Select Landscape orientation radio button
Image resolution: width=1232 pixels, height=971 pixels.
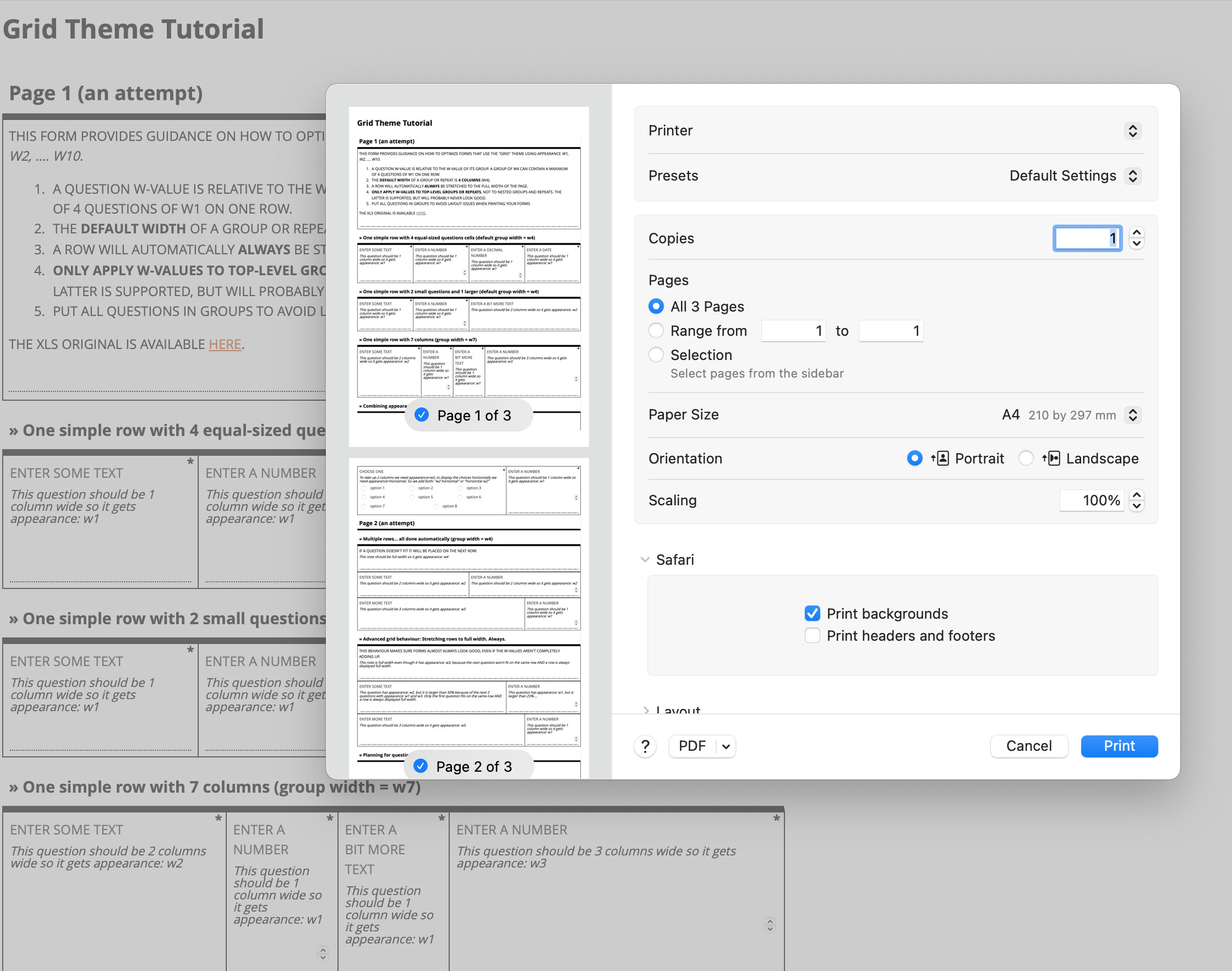pos(1025,458)
